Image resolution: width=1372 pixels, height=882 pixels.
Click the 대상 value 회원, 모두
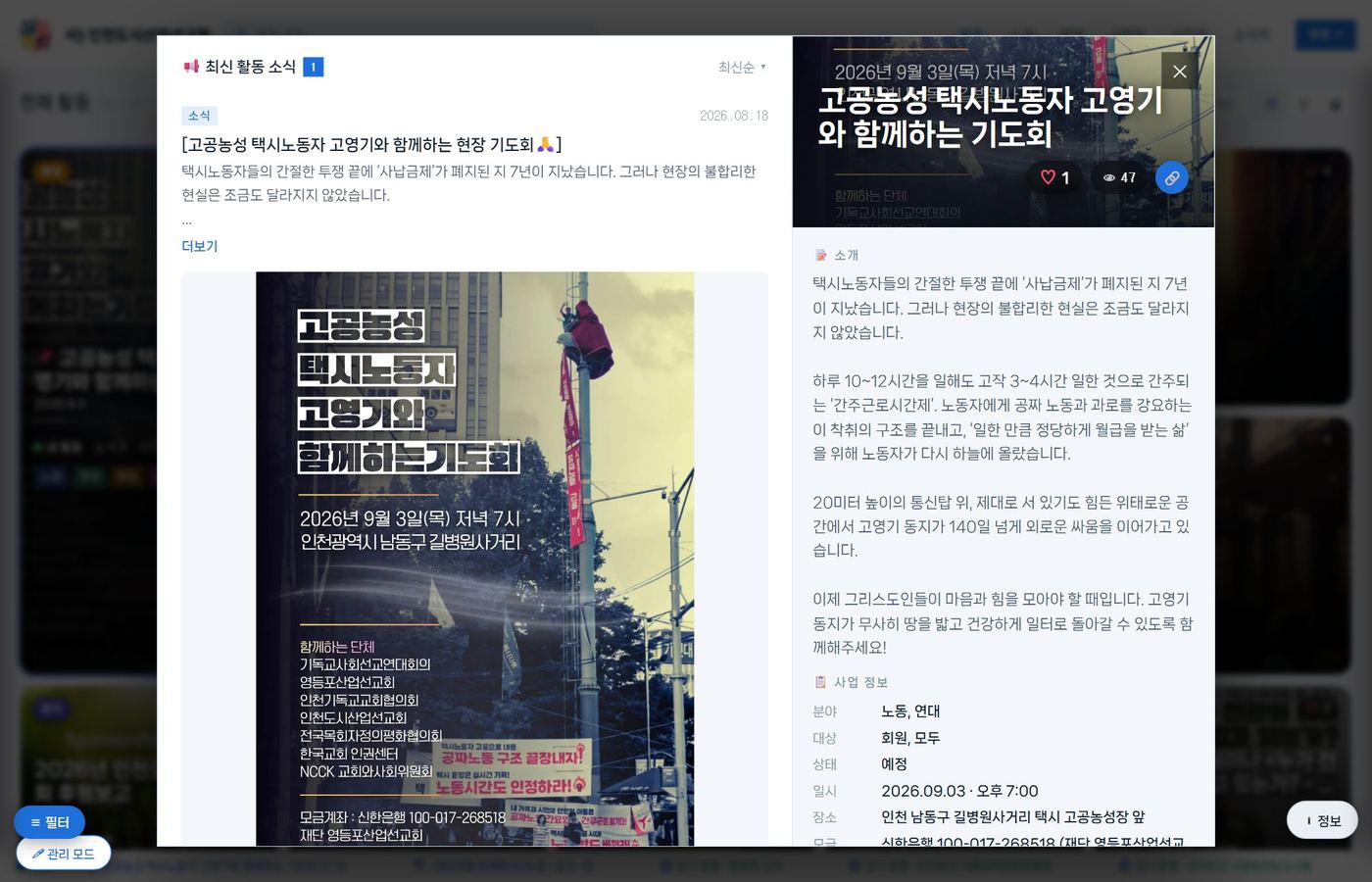[x=910, y=738]
